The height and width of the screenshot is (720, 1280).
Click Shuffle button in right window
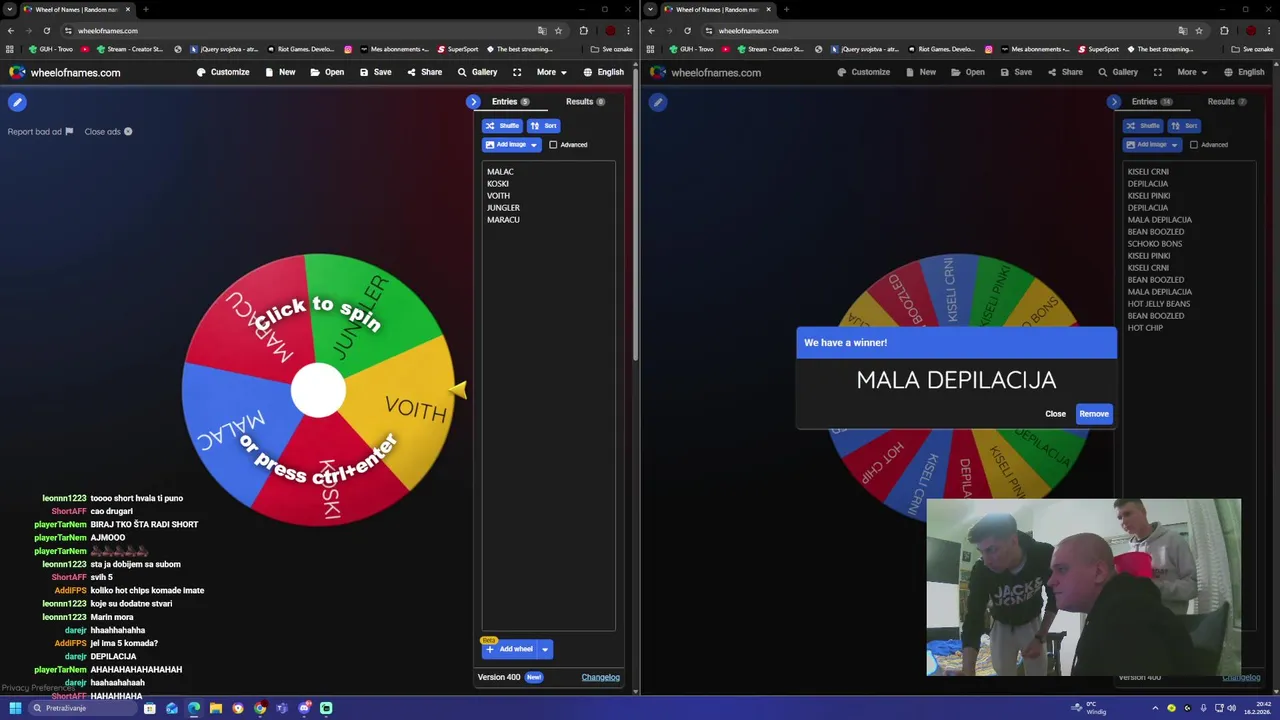[x=1143, y=126]
